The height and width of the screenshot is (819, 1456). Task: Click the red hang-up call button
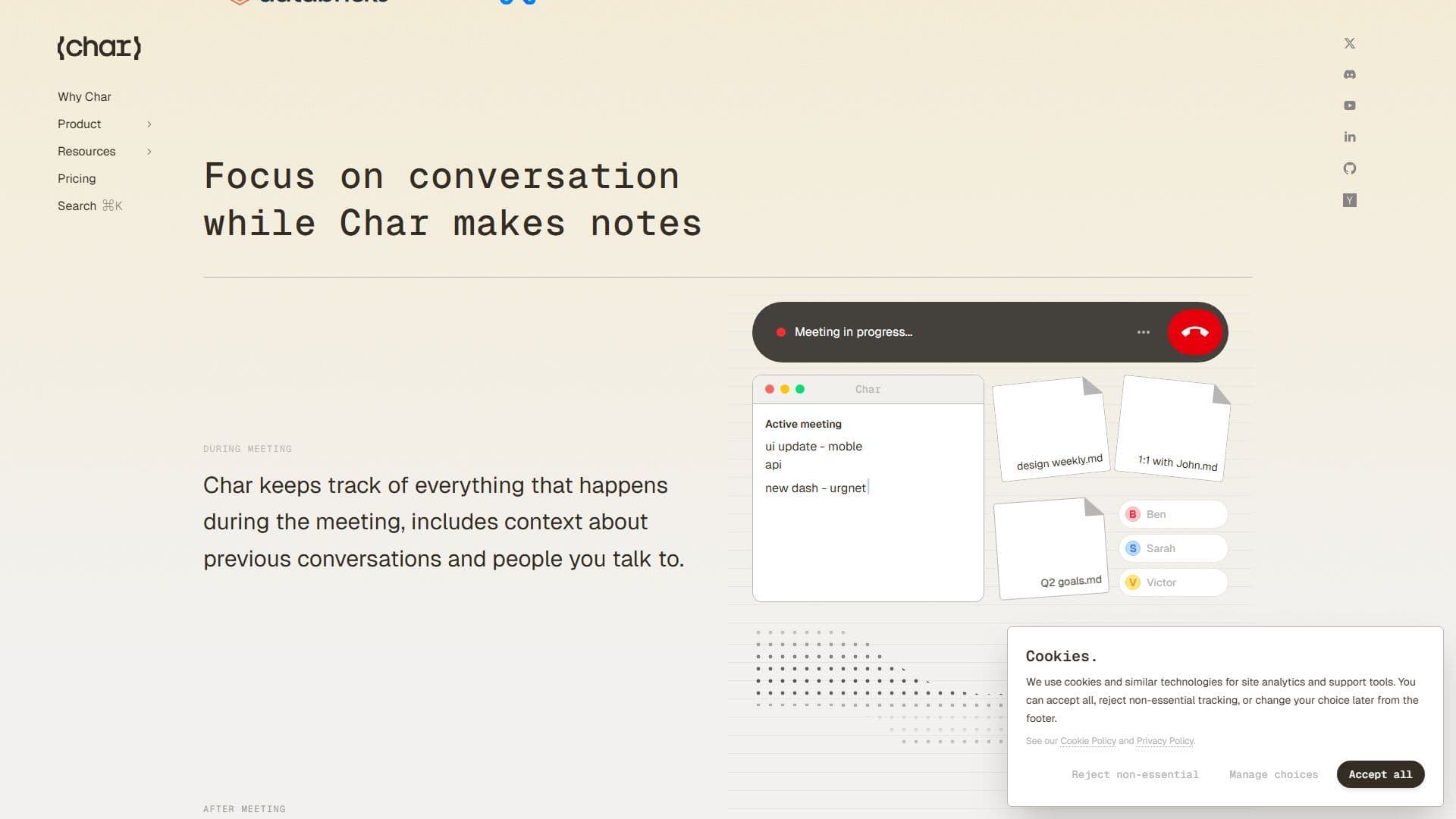(x=1194, y=332)
